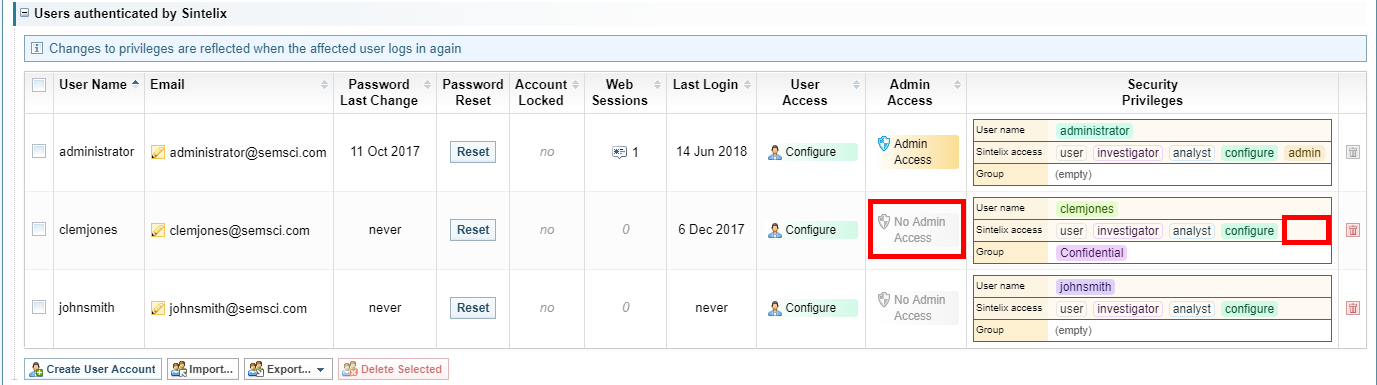Click the admin privilege tag for administrator

(1304, 153)
